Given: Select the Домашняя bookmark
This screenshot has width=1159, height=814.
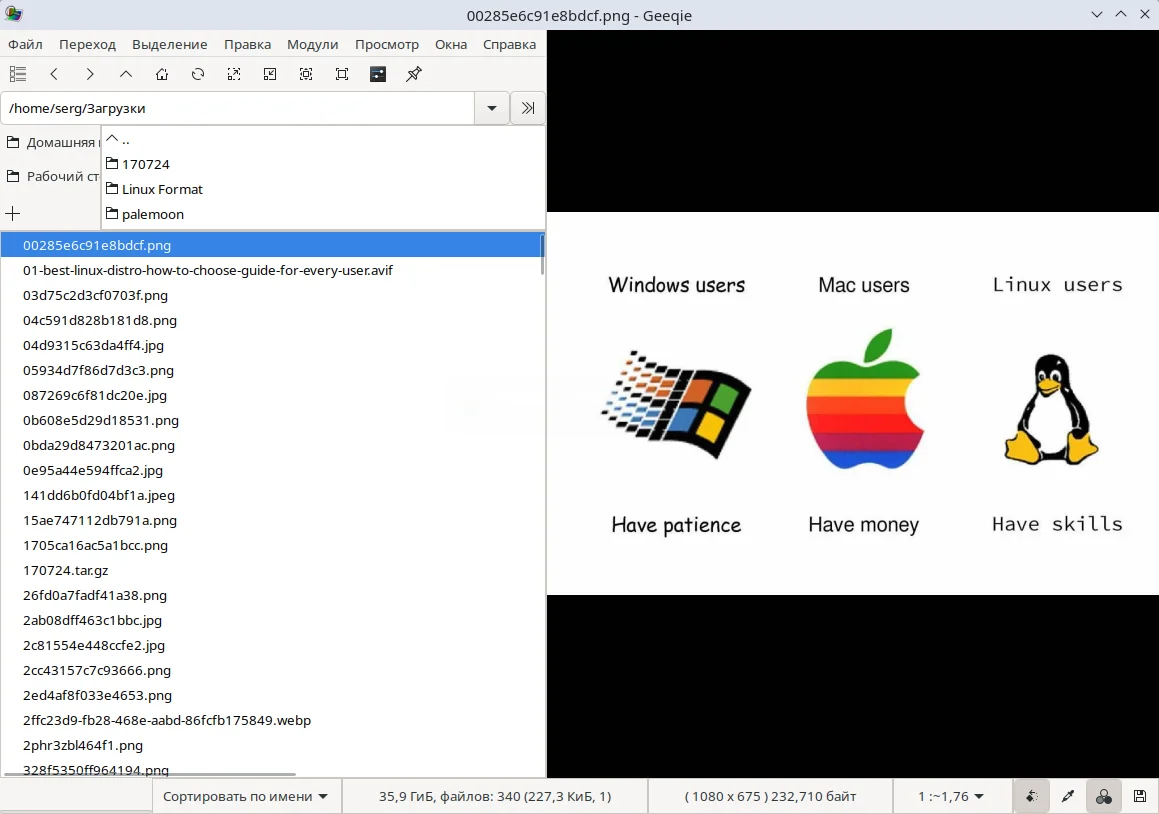Looking at the screenshot, I should coord(50,142).
